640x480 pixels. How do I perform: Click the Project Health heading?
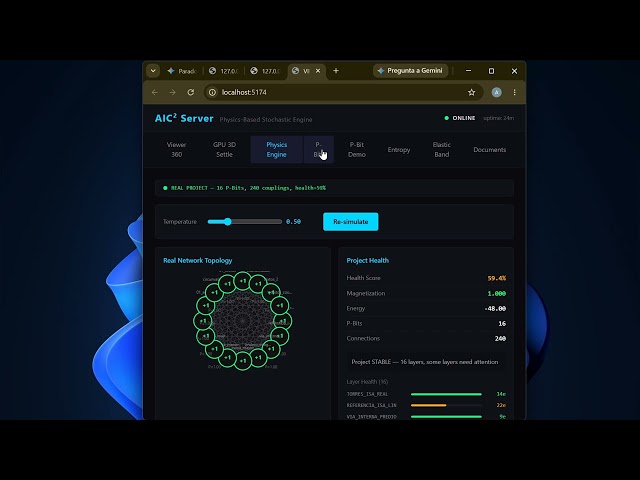click(x=367, y=260)
